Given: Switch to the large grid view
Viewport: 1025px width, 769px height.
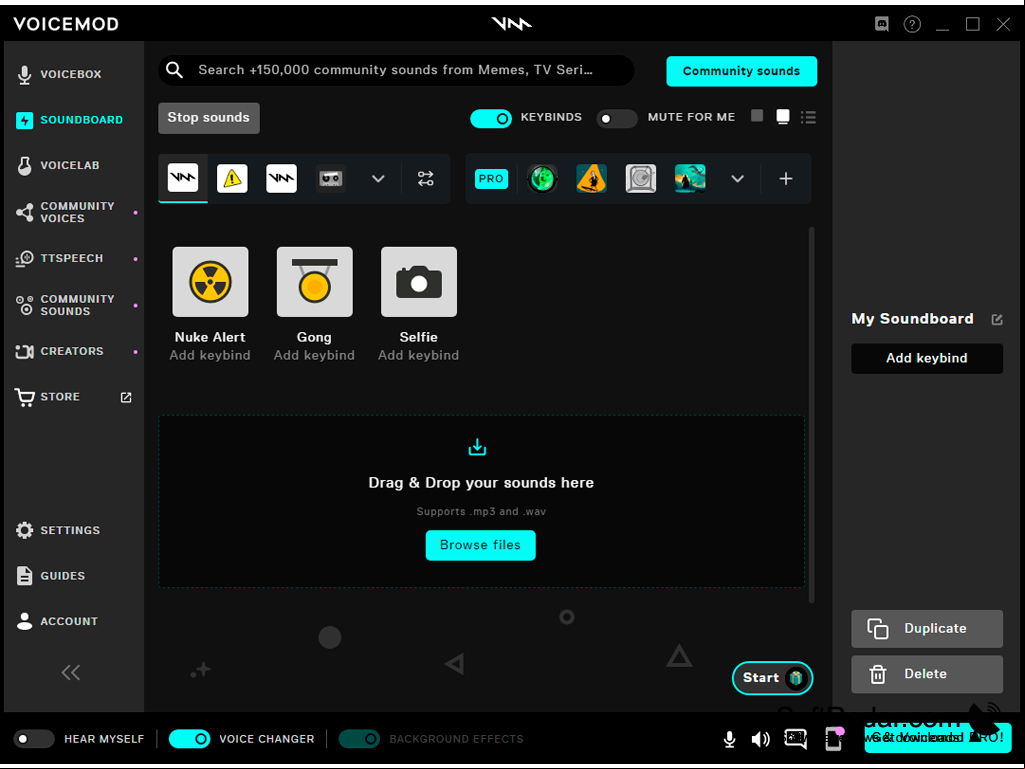Looking at the screenshot, I should pyautogui.click(x=782, y=117).
